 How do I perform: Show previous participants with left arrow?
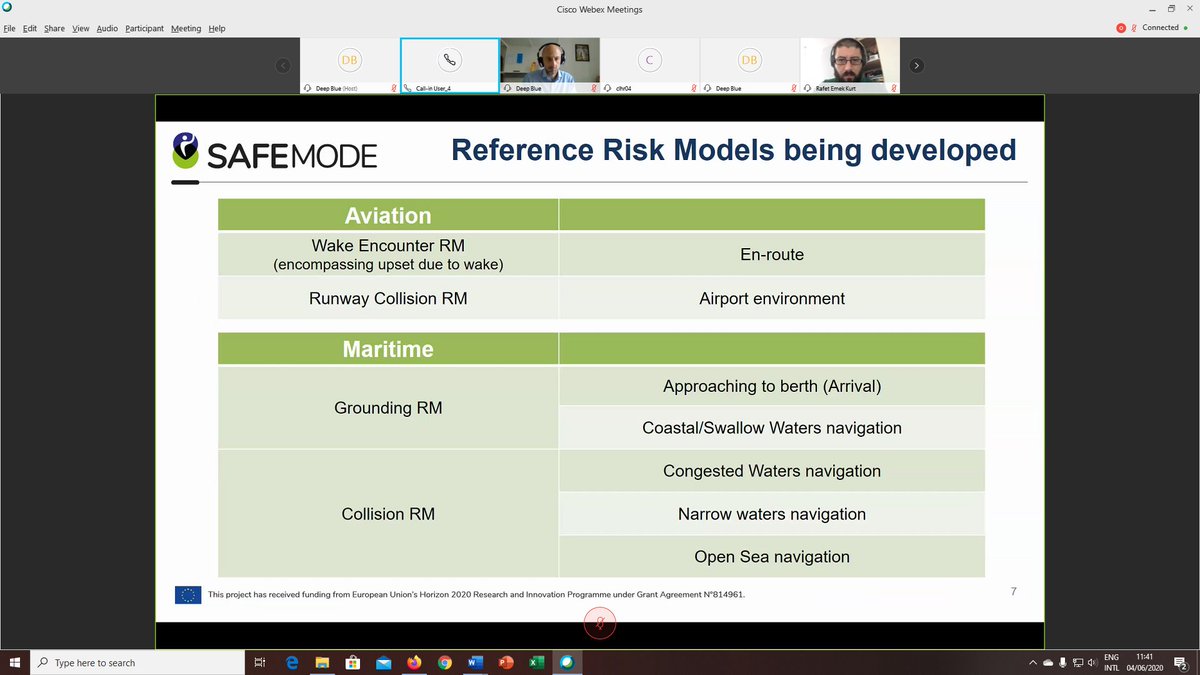pyautogui.click(x=283, y=66)
